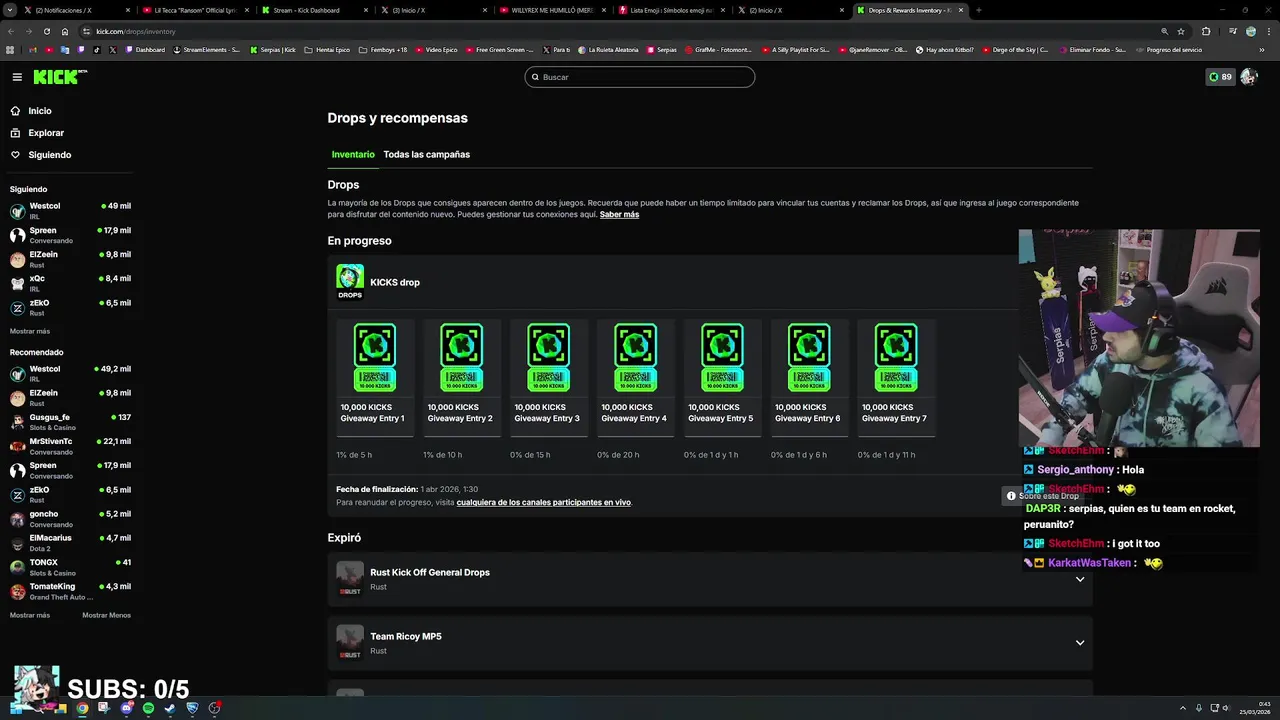Bookmark page with the star icon
The height and width of the screenshot is (720, 1280).
pos(1181,31)
